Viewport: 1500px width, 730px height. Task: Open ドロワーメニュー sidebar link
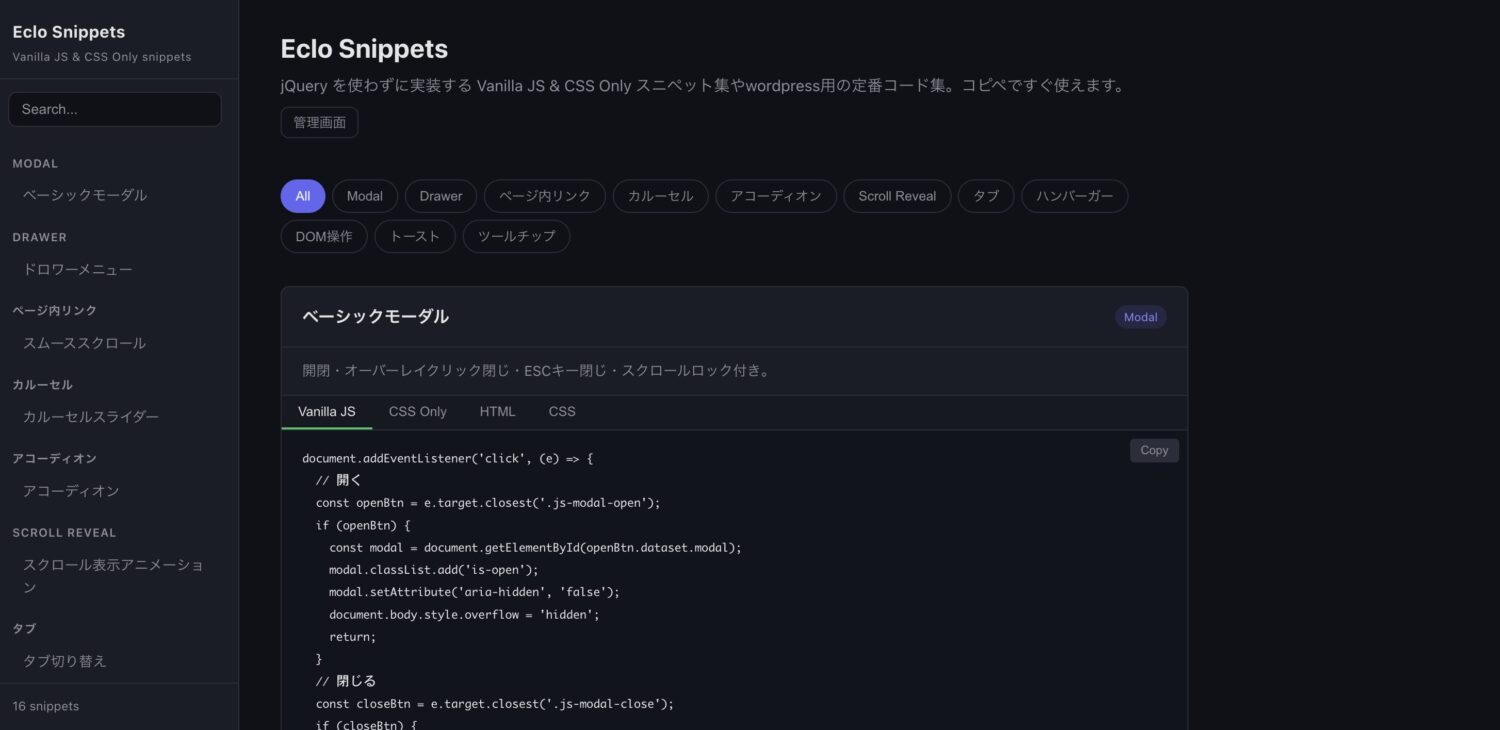tap(78, 269)
